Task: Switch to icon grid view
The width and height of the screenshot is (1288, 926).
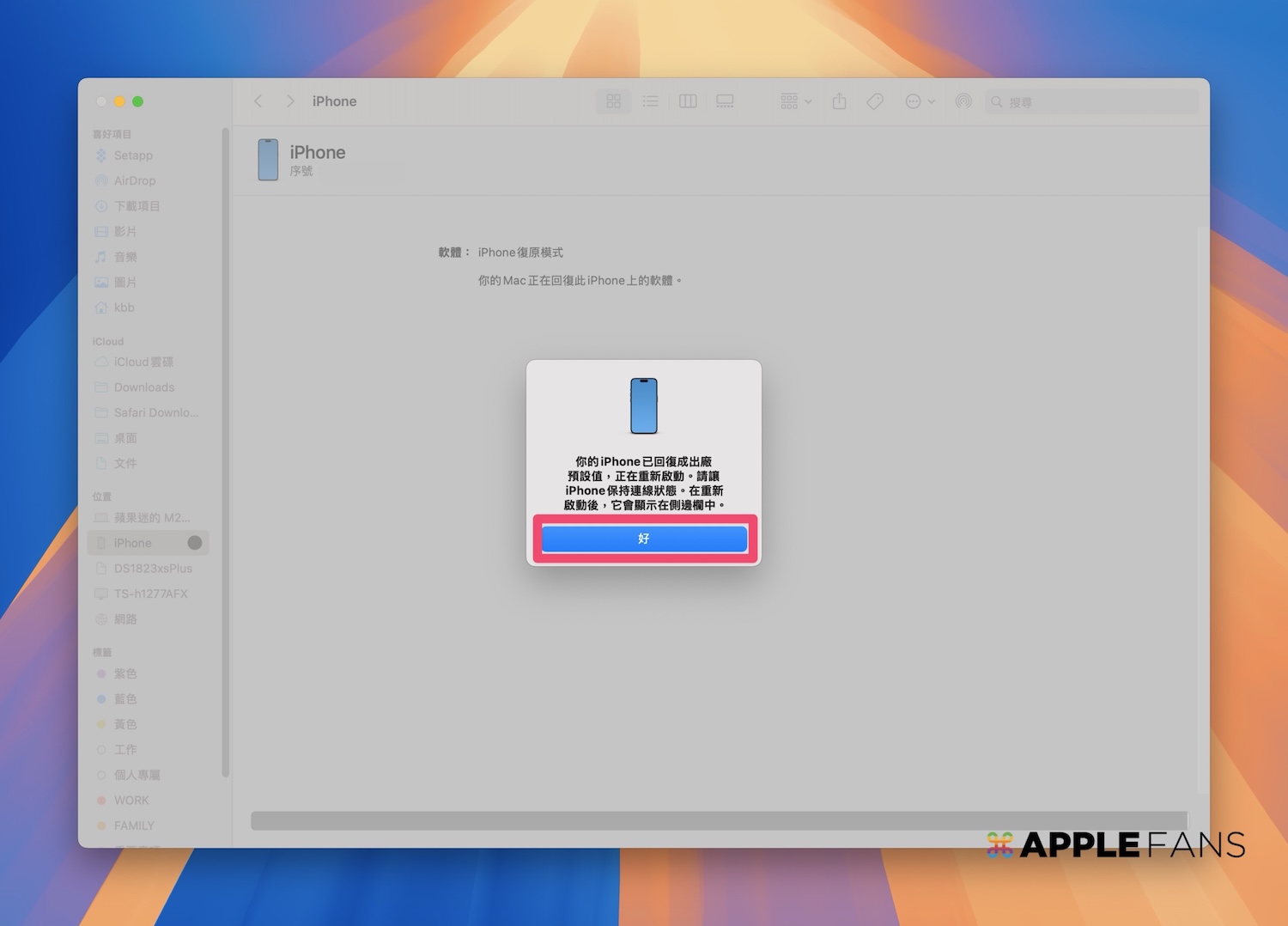Action: tap(613, 101)
